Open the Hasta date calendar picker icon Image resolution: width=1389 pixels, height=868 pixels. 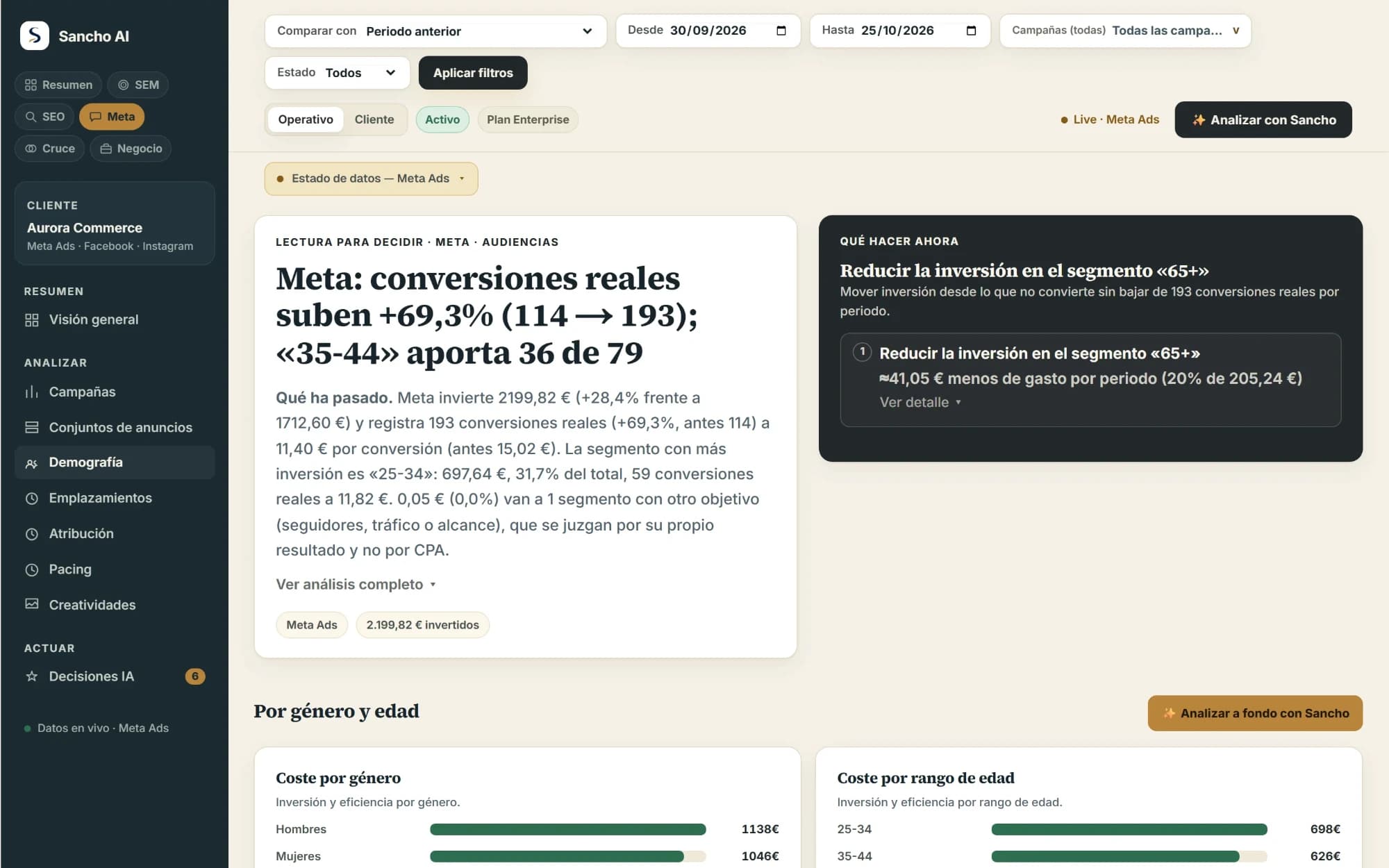pyautogui.click(x=971, y=31)
